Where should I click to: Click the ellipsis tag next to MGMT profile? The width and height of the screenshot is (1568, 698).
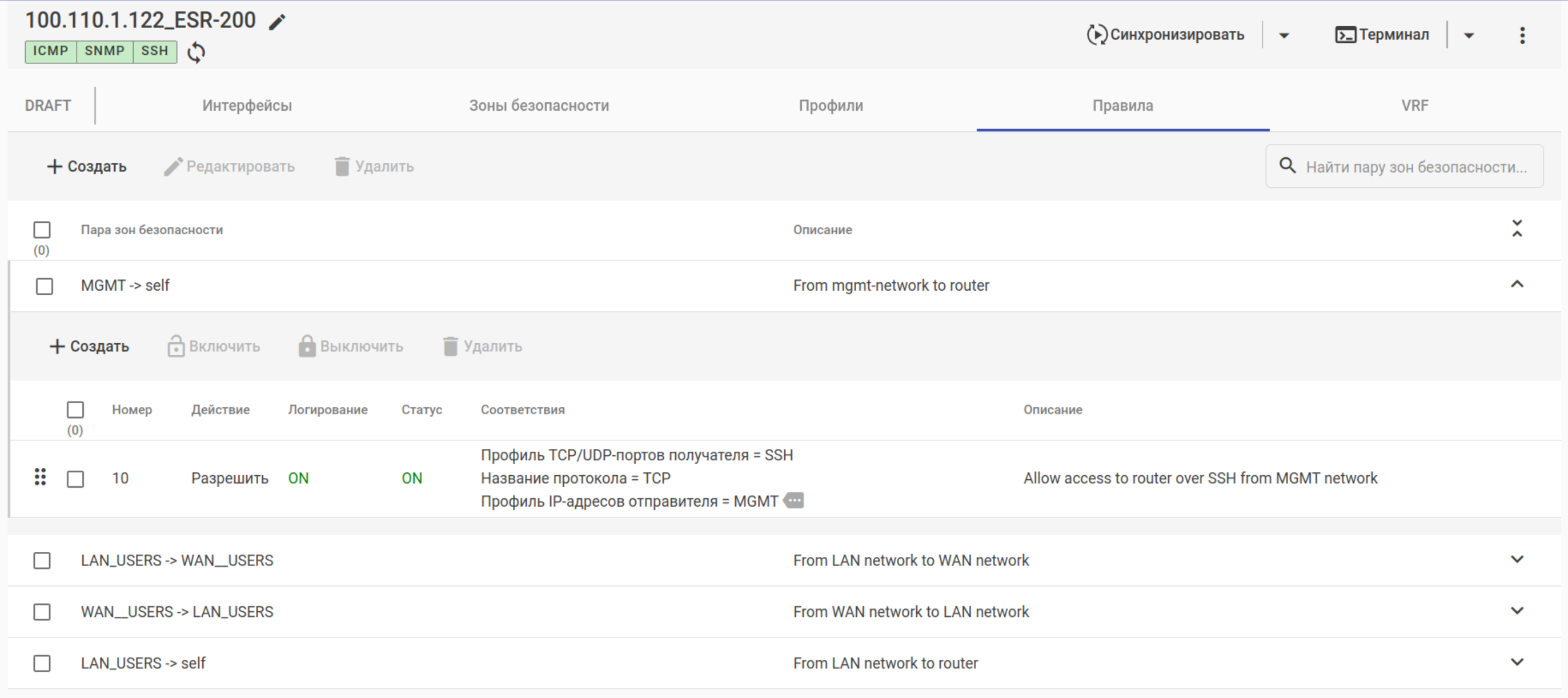click(x=795, y=501)
